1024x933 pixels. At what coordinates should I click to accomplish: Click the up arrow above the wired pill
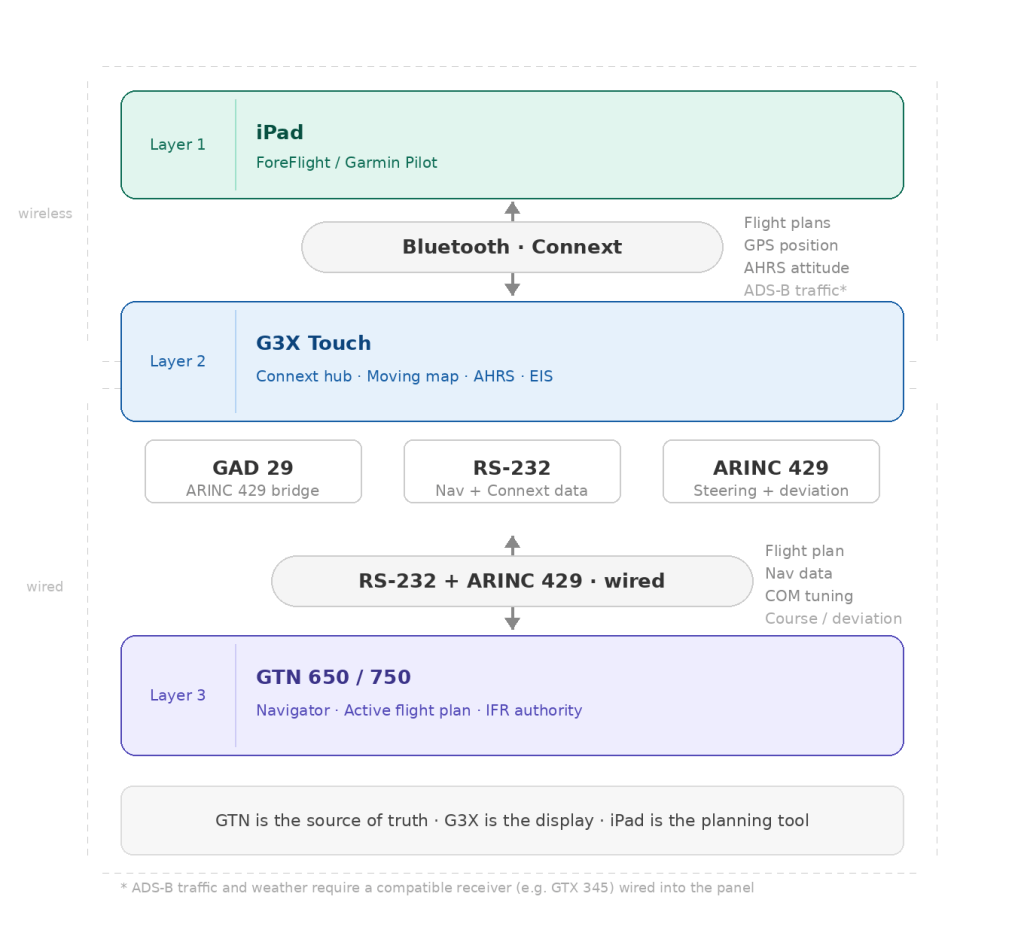click(x=512, y=544)
